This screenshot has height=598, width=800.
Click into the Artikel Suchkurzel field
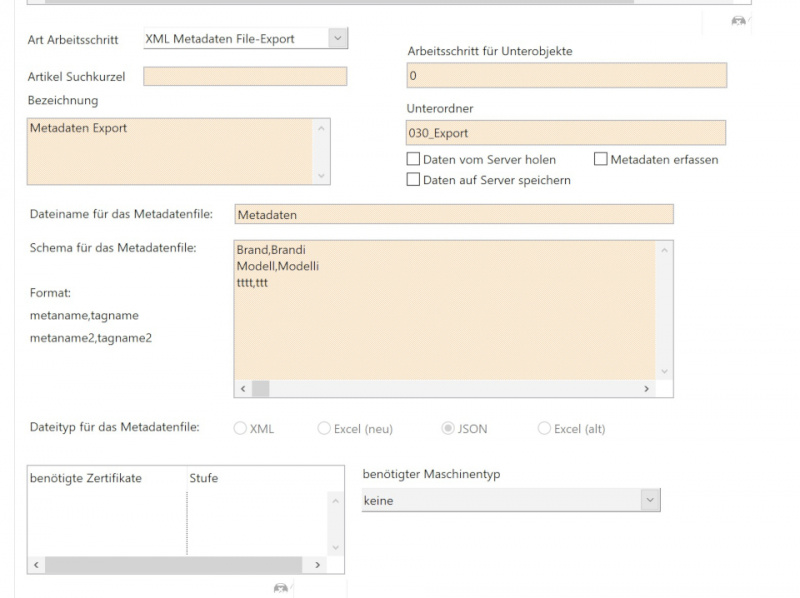tap(245, 77)
